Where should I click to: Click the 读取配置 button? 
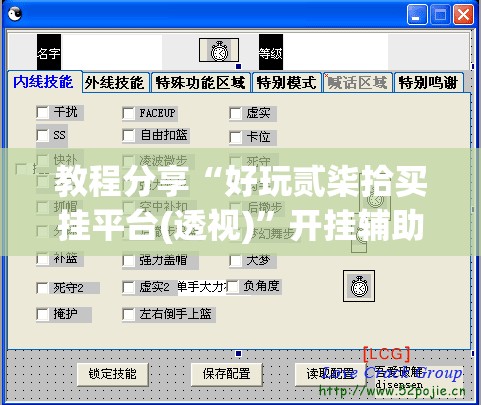click(x=331, y=374)
